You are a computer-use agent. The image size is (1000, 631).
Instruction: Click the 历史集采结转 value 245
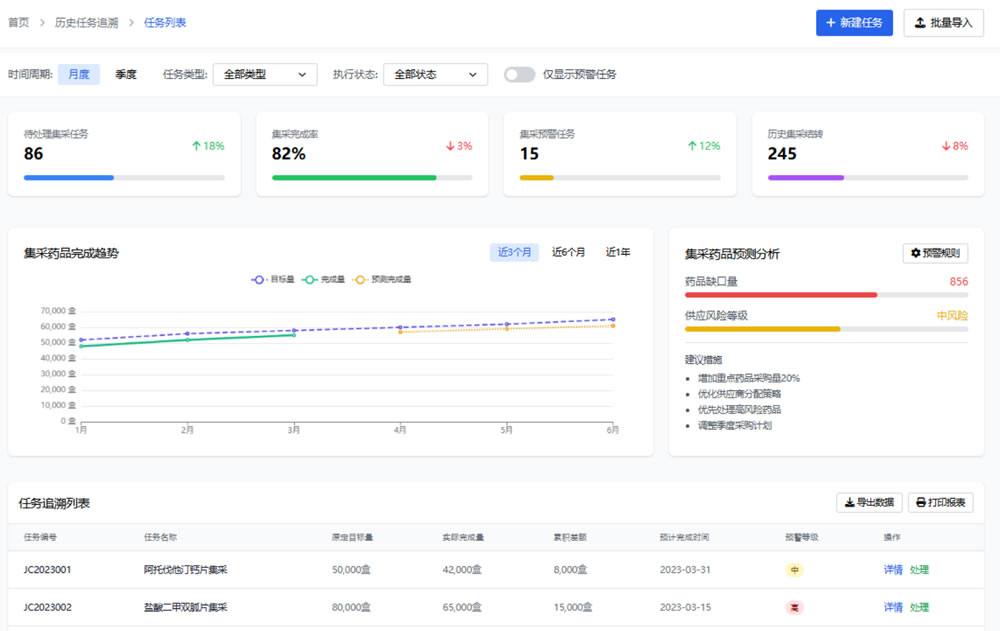[782, 154]
